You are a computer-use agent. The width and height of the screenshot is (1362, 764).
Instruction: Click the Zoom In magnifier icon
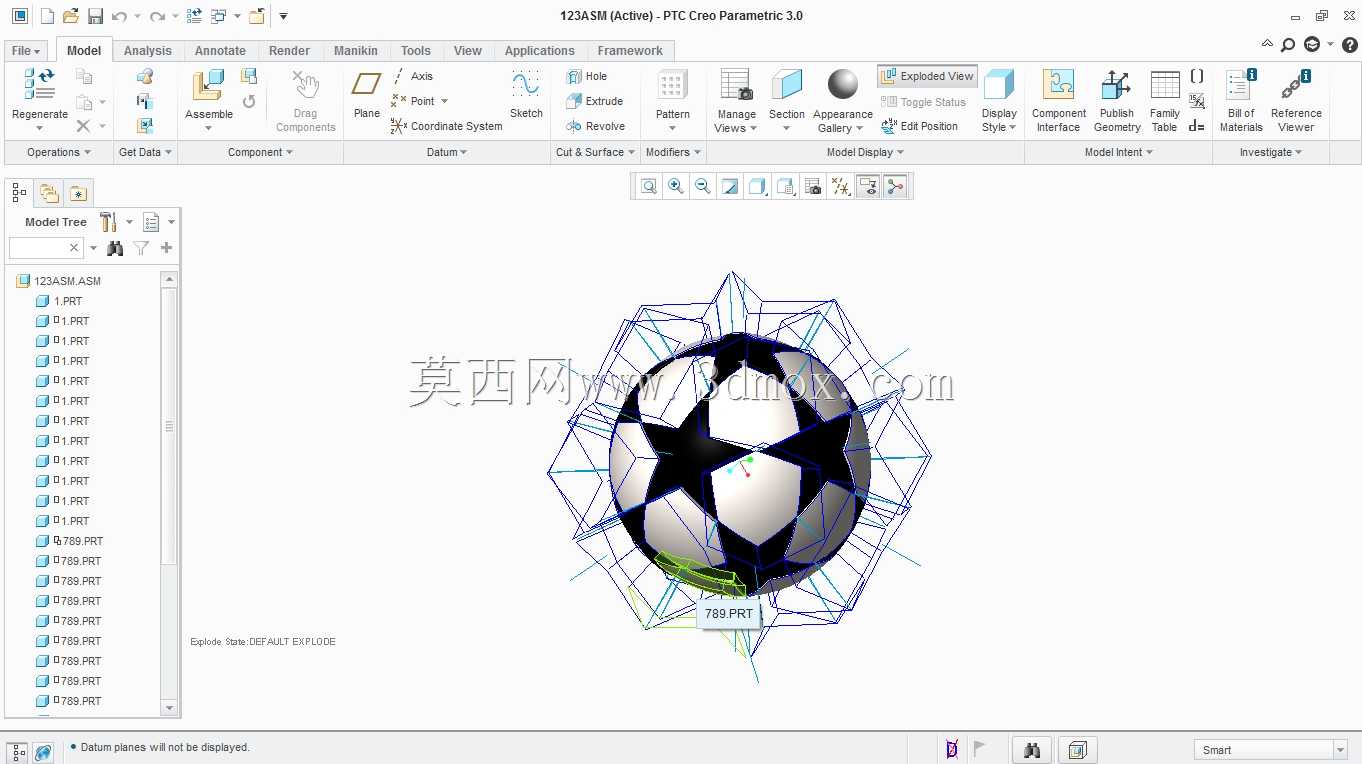coord(676,186)
